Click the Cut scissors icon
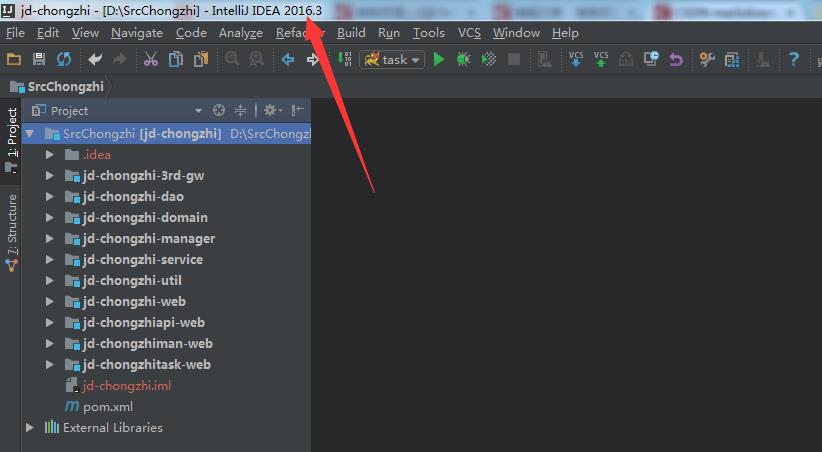 coord(151,59)
